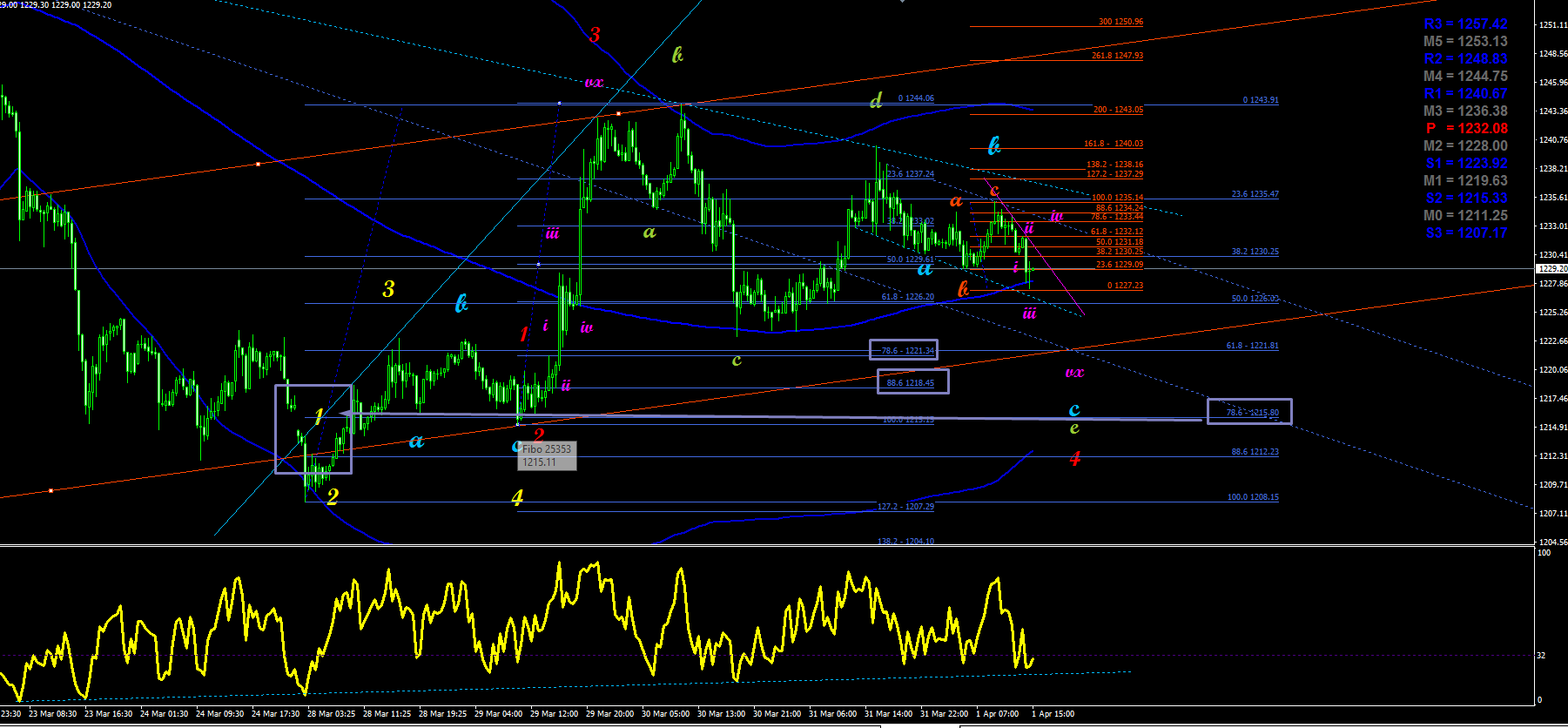Click the R1 = 1240.67 resistance label

click(1465, 94)
